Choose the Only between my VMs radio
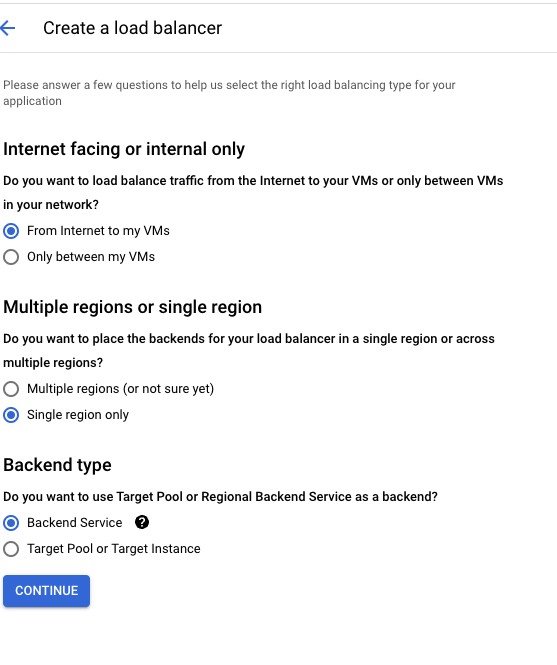 click(x=11, y=257)
